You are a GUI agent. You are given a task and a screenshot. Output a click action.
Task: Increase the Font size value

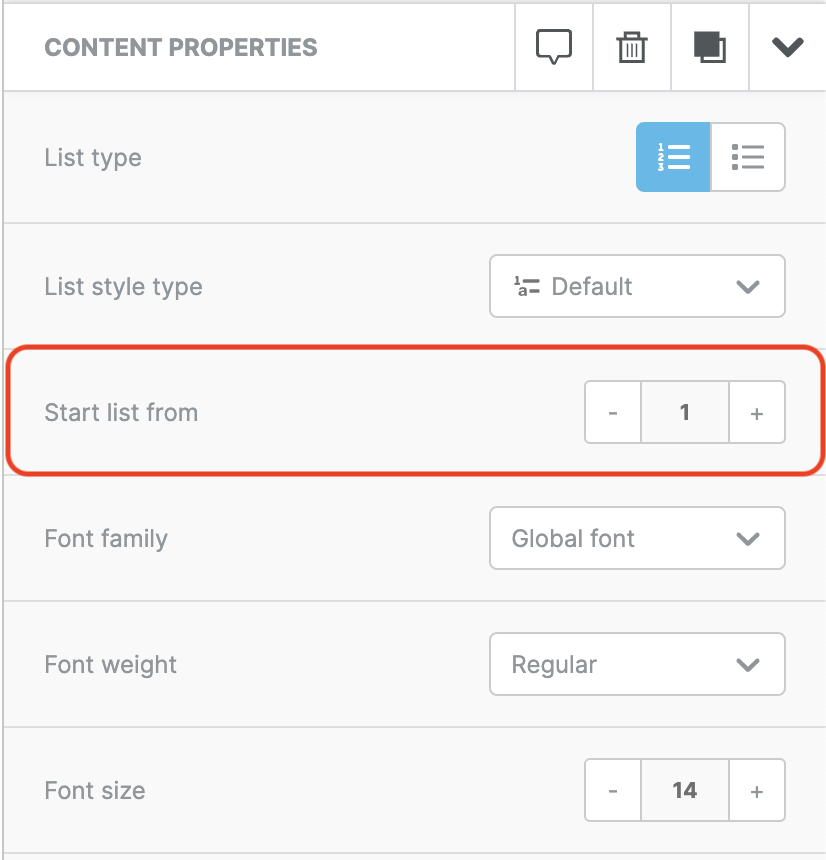[757, 790]
